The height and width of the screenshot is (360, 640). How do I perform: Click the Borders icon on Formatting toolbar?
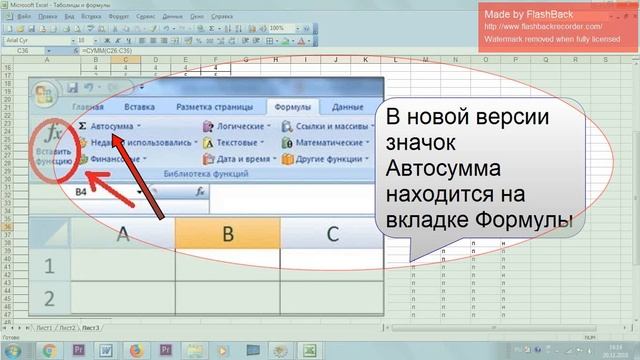point(269,41)
